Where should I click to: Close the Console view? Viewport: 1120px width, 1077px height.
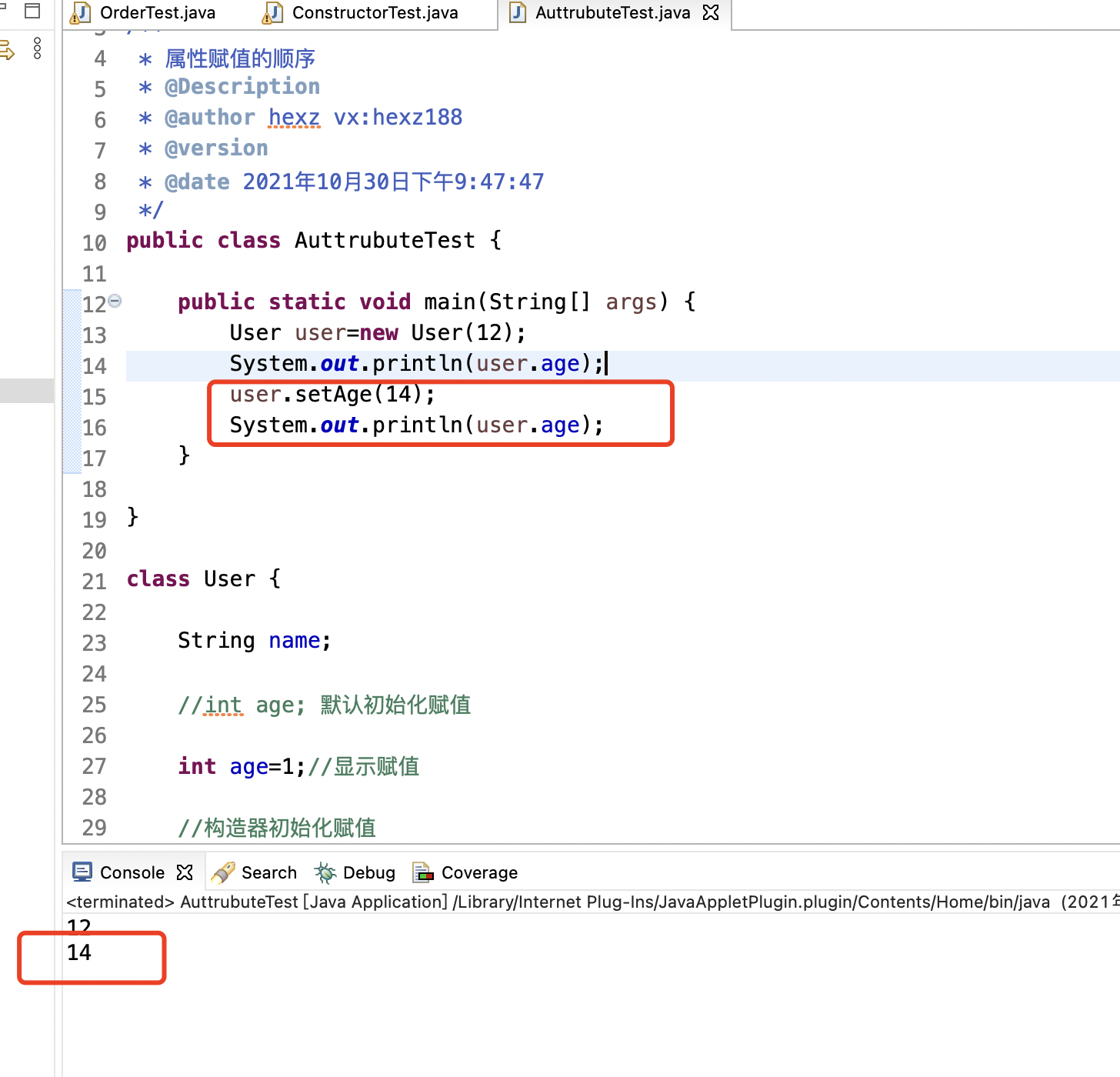(x=185, y=872)
